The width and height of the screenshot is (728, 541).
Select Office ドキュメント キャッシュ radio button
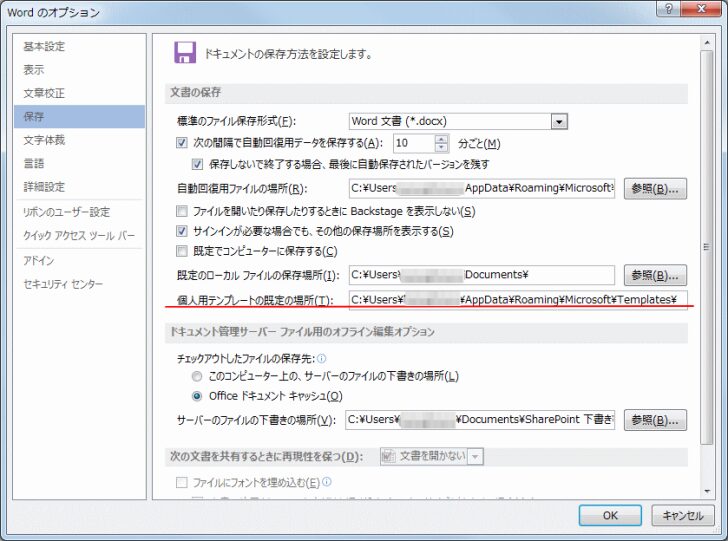197,396
